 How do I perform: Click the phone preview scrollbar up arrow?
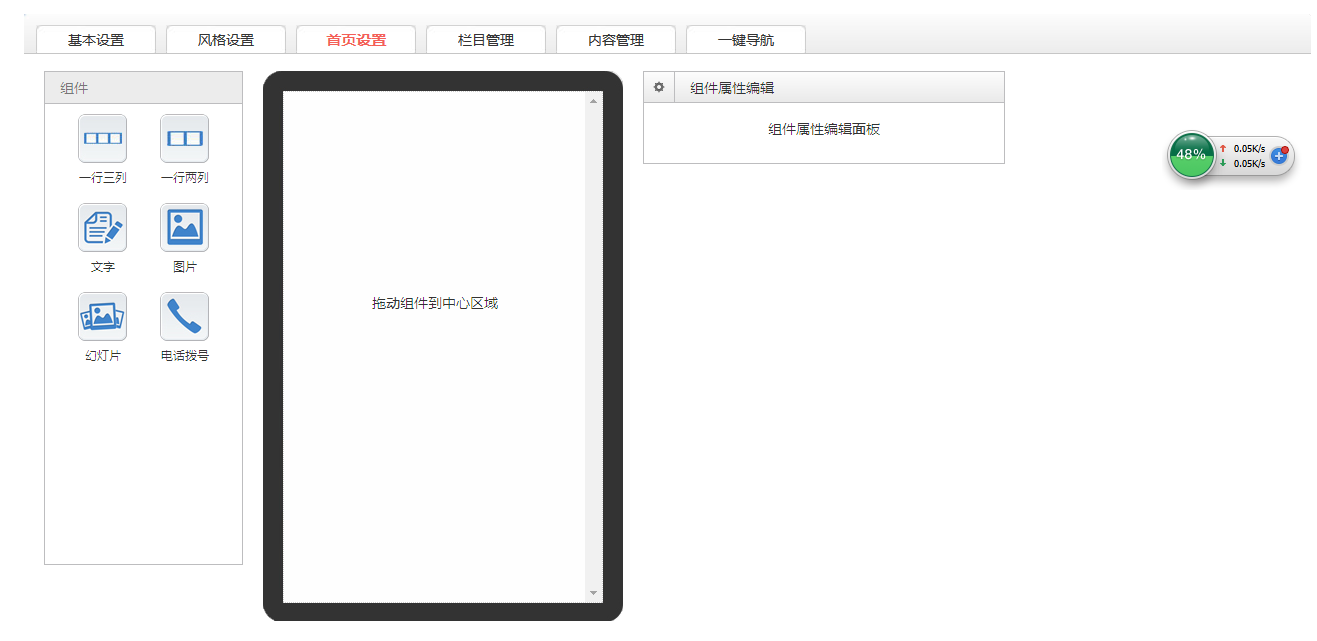[x=593, y=101]
